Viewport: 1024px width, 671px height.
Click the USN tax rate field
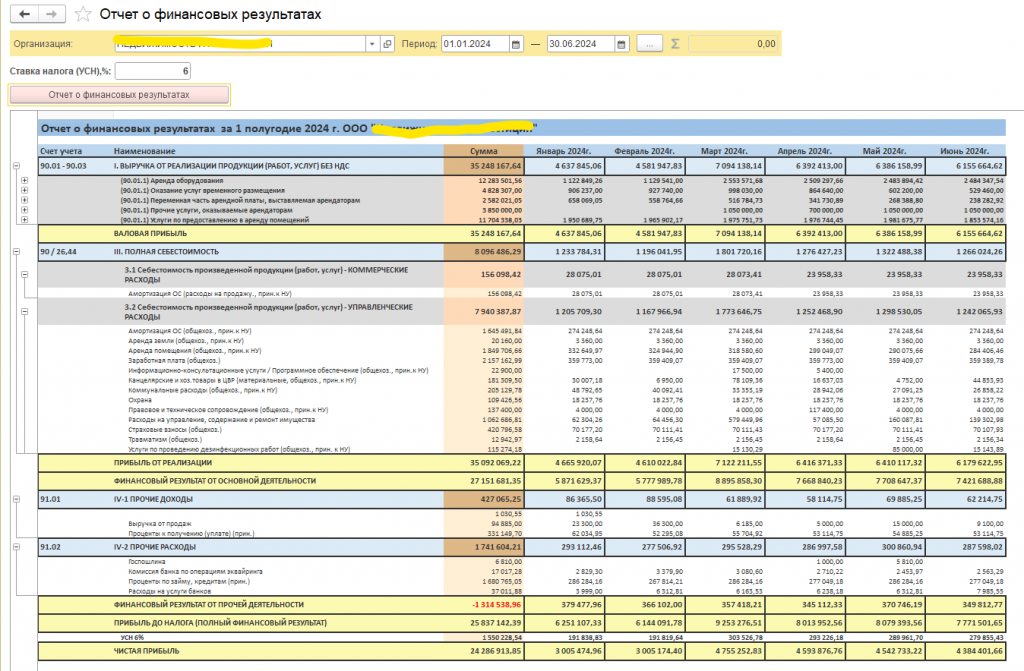[x=153, y=71]
